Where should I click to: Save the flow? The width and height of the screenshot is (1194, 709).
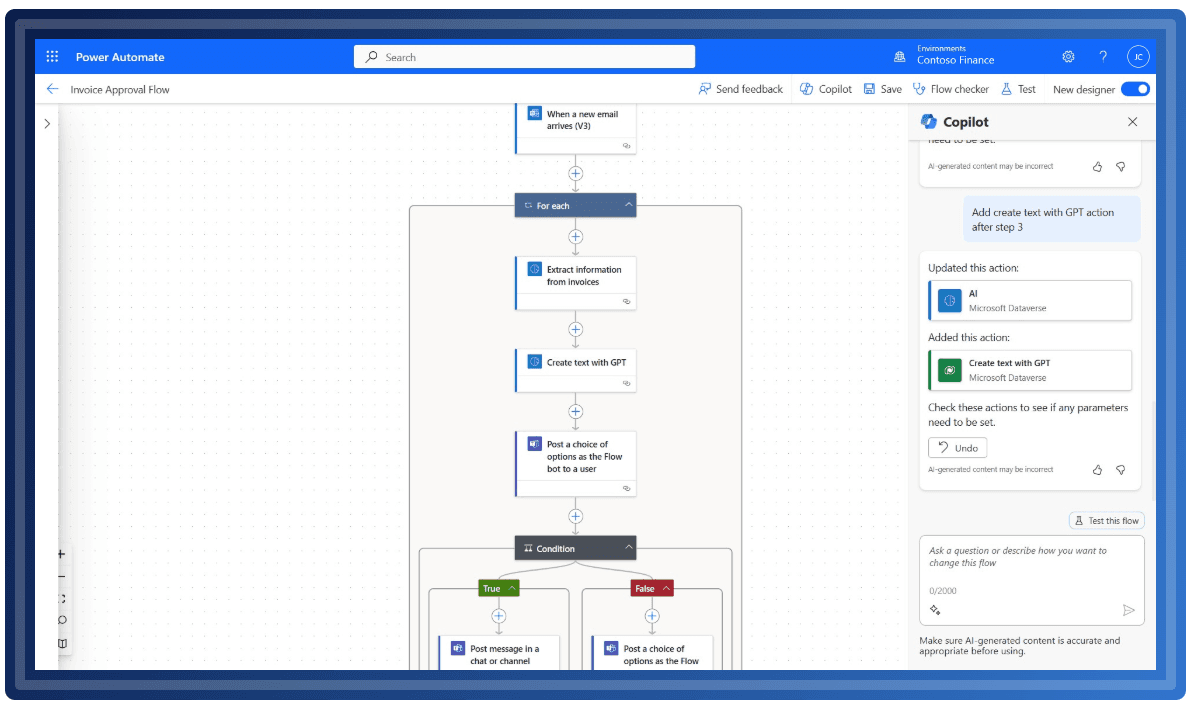click(x=883, y=89)
